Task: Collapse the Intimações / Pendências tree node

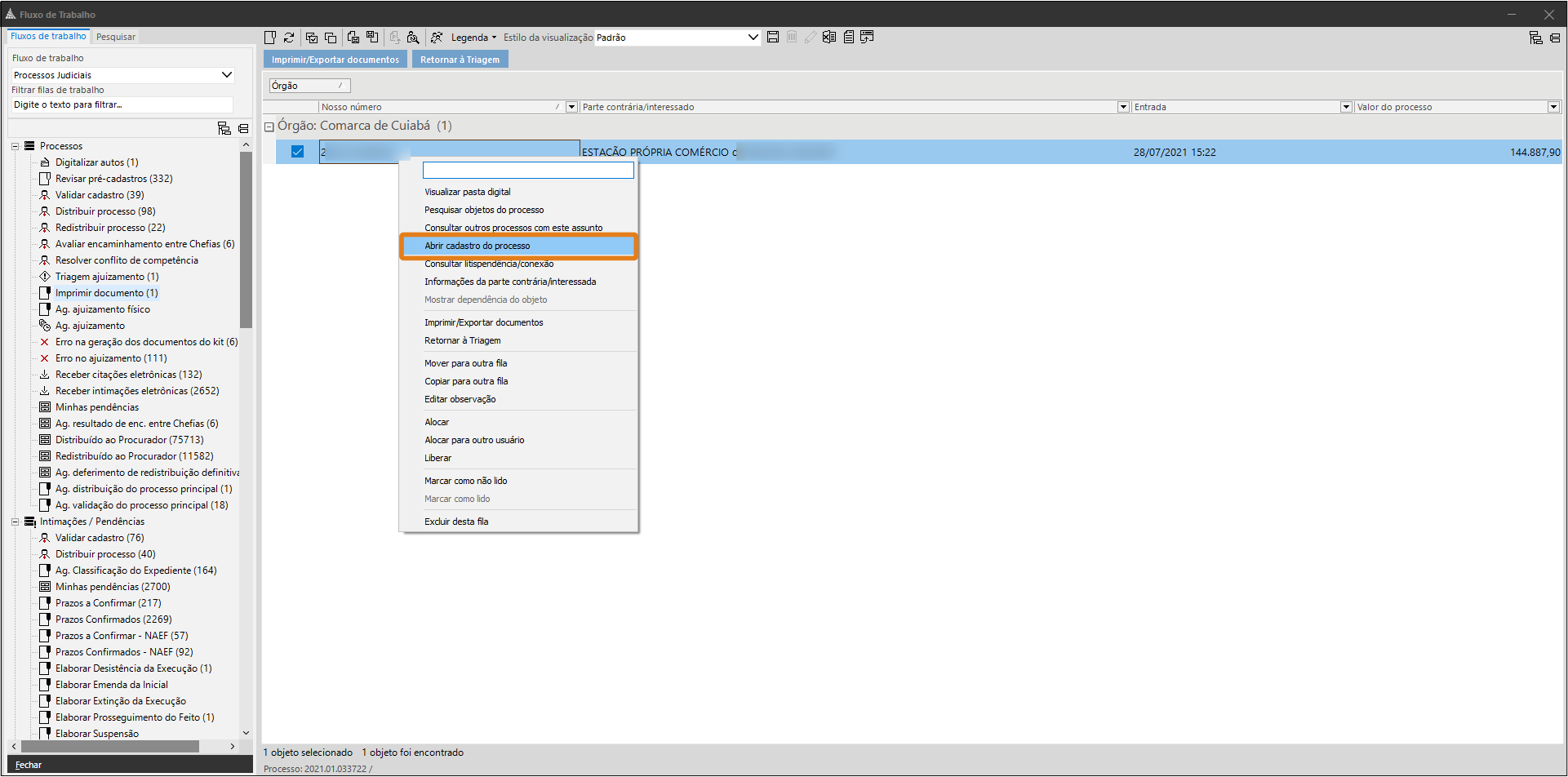Action: pyautogui.click(x=15, y=522)
